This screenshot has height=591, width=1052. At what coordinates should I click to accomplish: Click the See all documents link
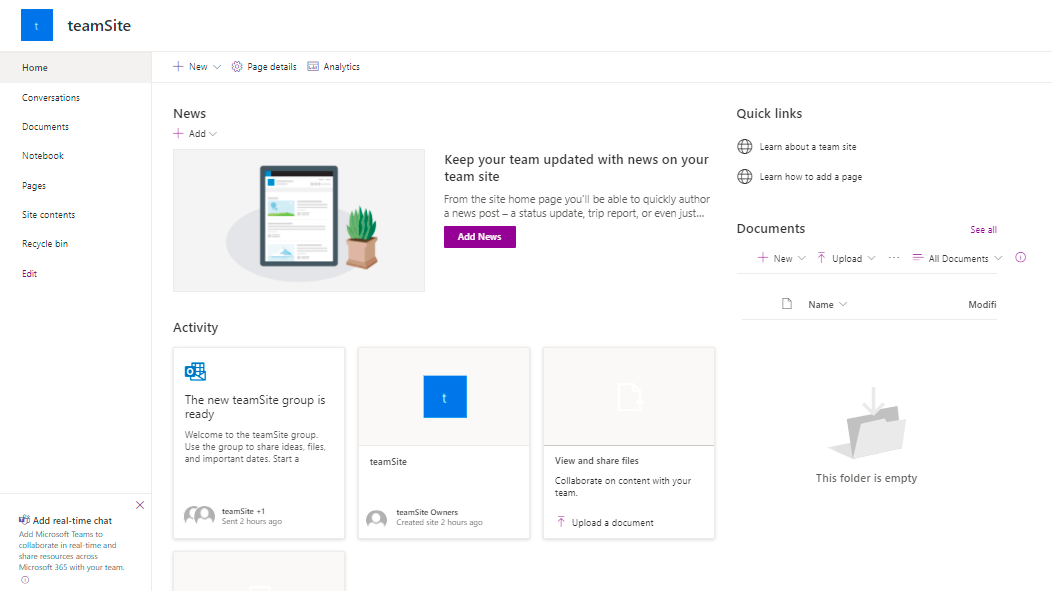[x=983, y=230]
